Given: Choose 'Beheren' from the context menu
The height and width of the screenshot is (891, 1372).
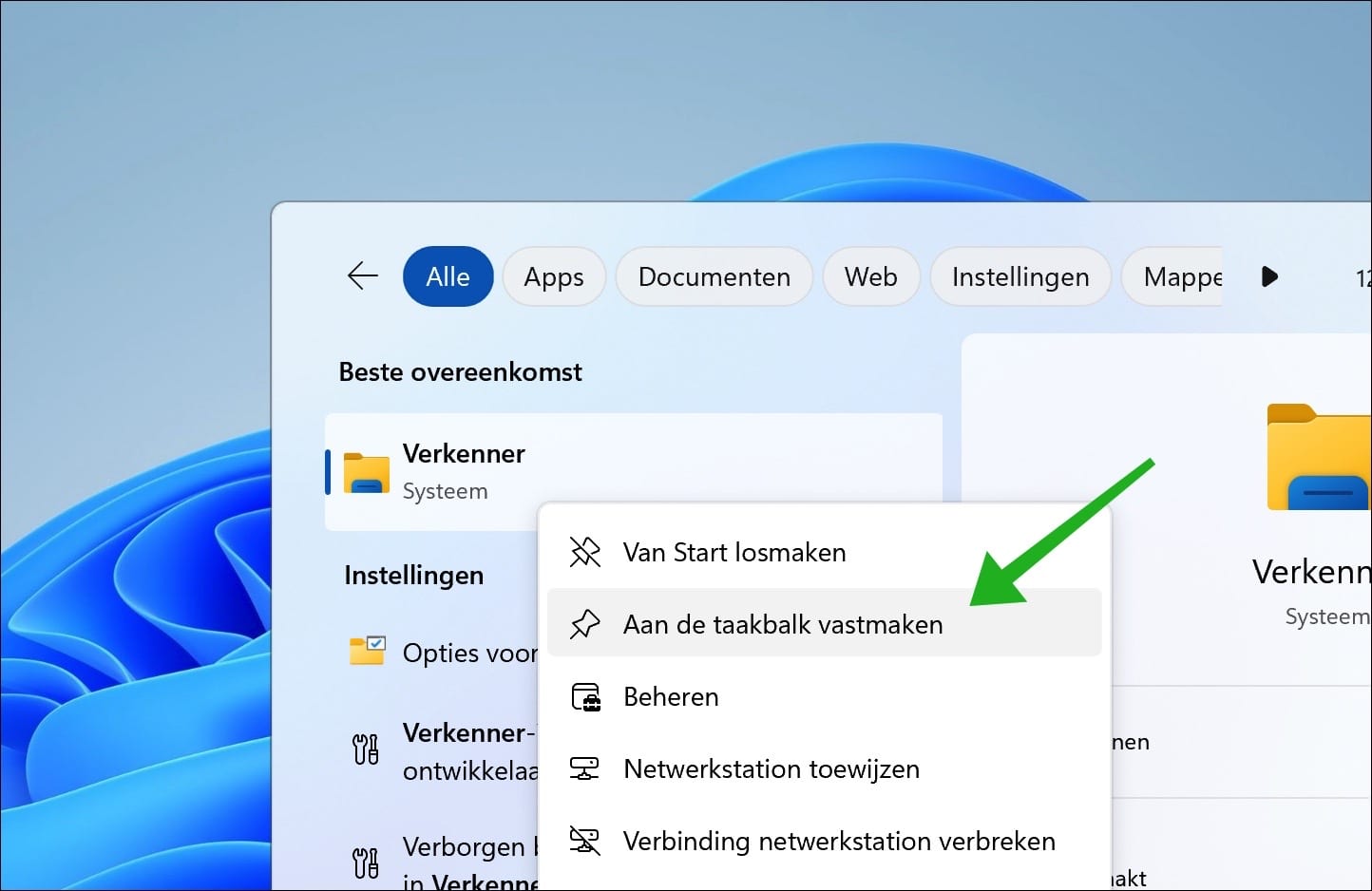Looking at the screenshot, I should click(671, 696).
